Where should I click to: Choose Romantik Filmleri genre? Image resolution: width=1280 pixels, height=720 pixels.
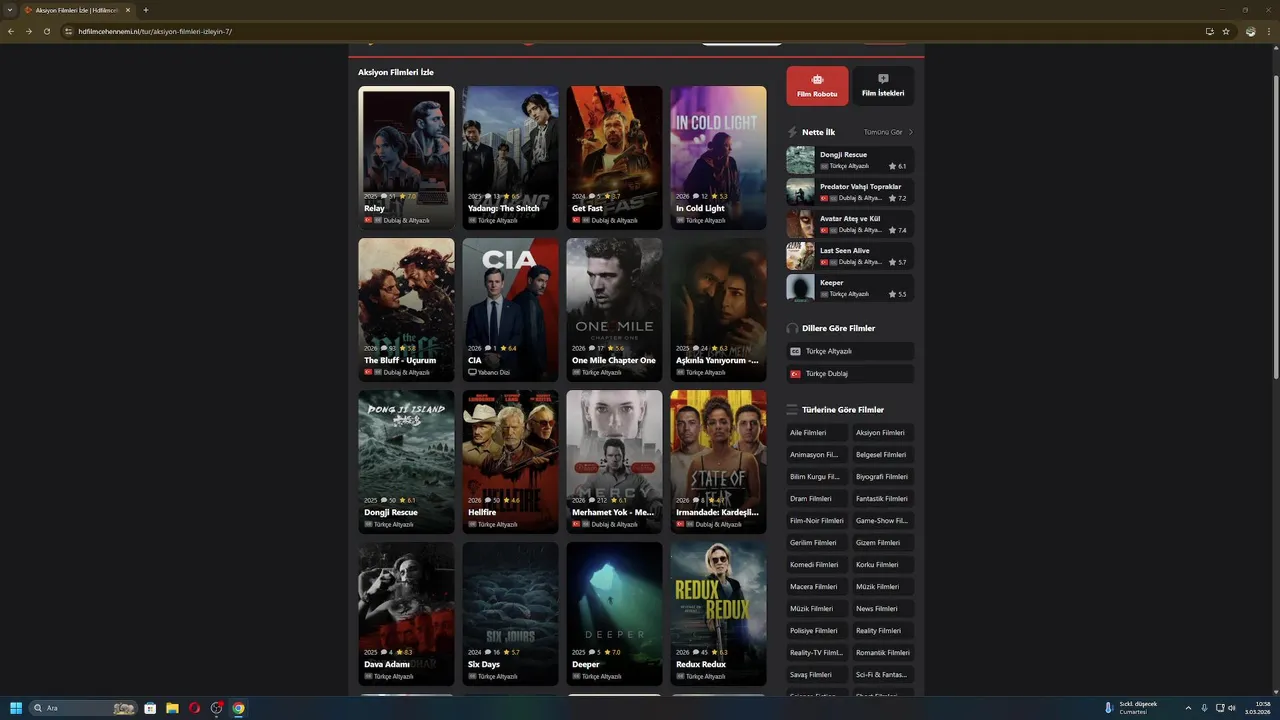pos(883,653)
